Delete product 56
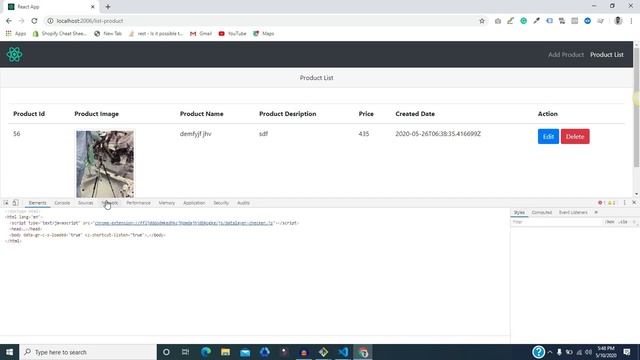 point(575,136)
